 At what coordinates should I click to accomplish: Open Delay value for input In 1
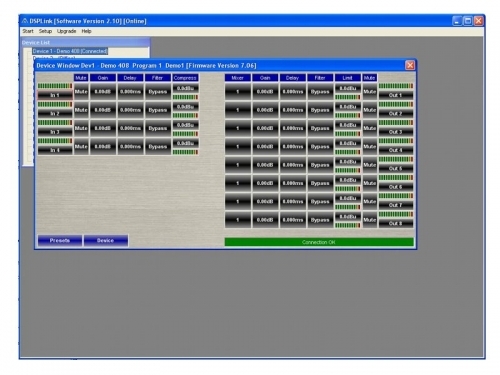(x=130, y=92)
